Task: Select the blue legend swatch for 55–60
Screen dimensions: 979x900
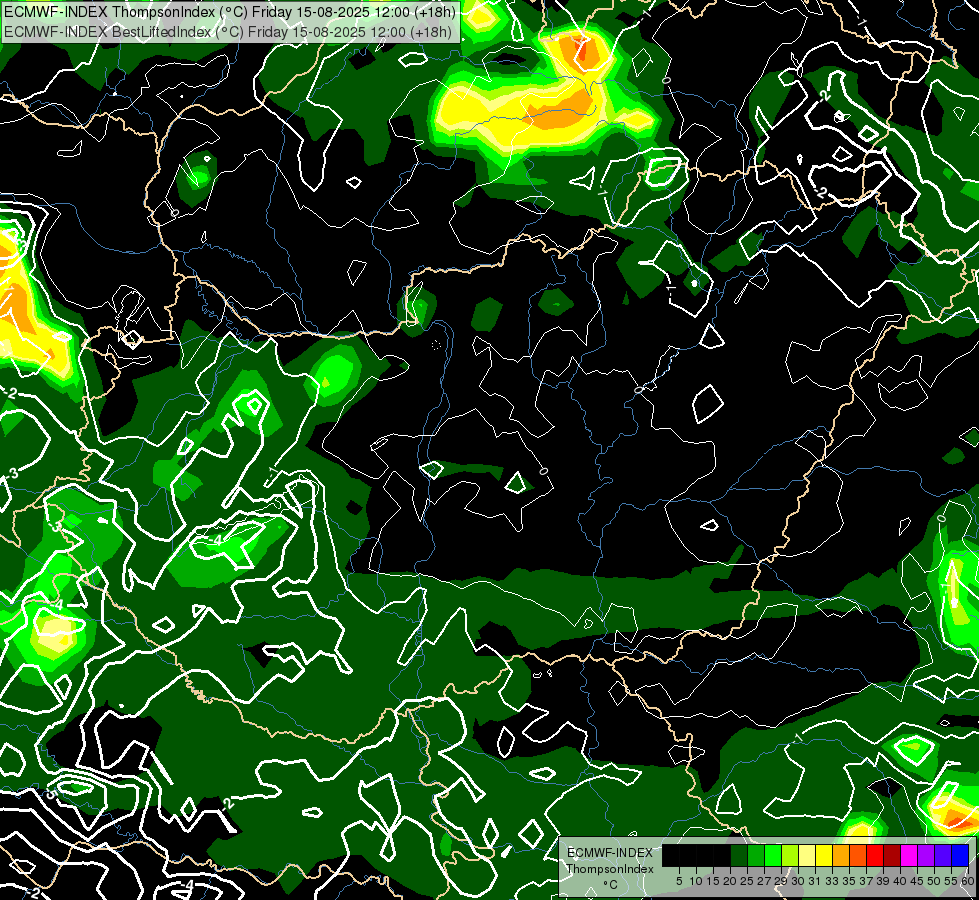Action: pyautogui.click(x=960, y=855)
